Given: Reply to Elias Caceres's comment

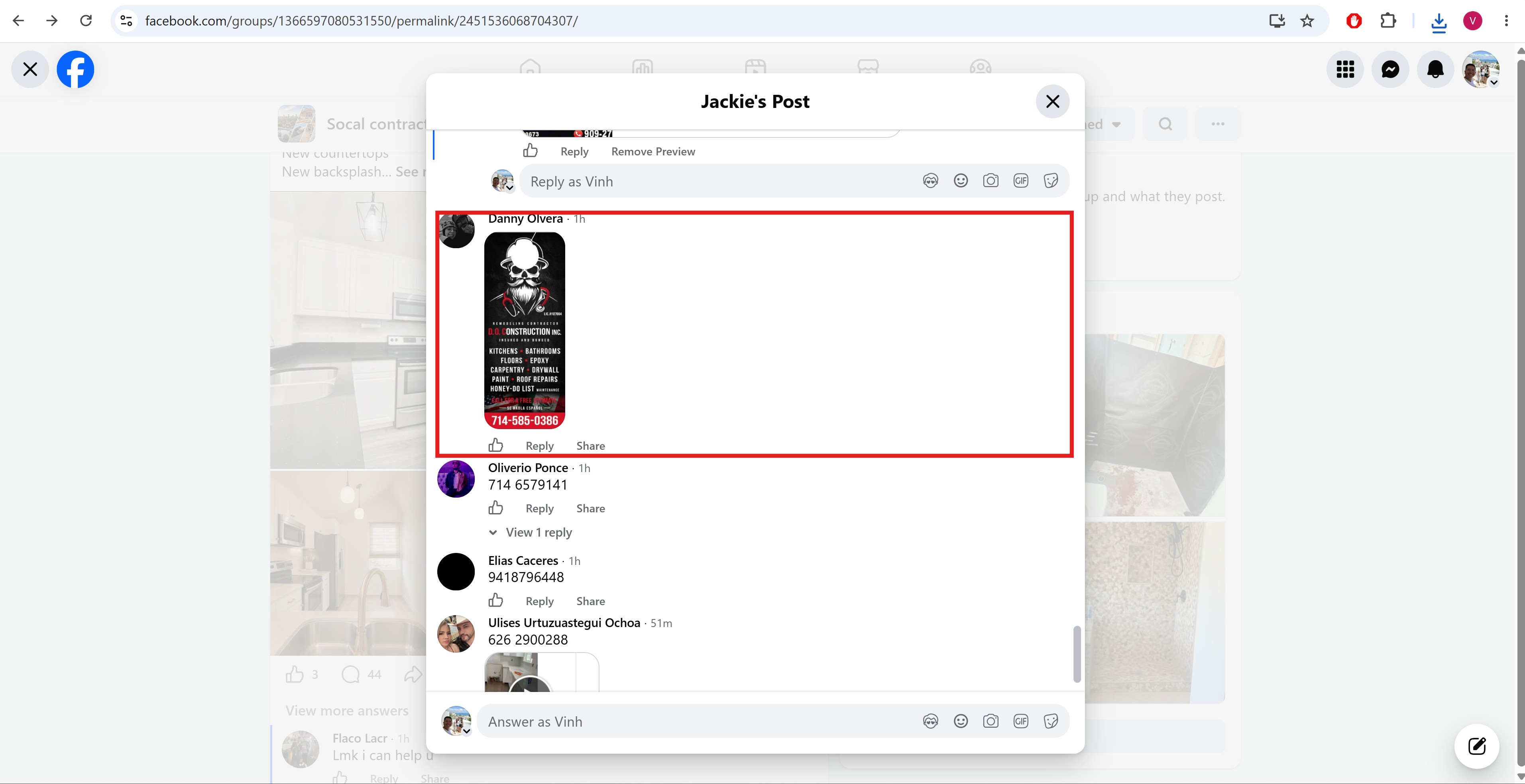Looking at the screenshot, I should [x=539, y=601].
